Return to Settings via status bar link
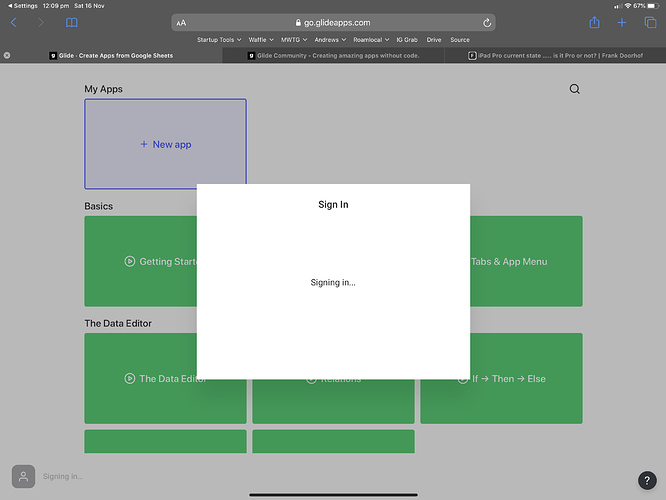 (x=23, y=6)
